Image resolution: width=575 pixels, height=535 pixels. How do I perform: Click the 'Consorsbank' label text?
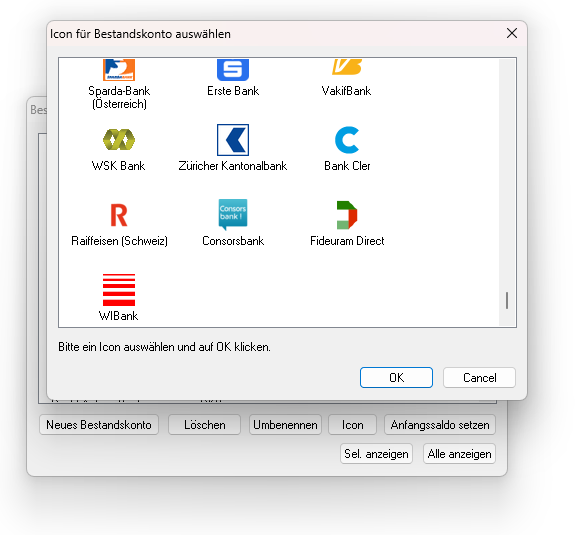coord(233,241)
